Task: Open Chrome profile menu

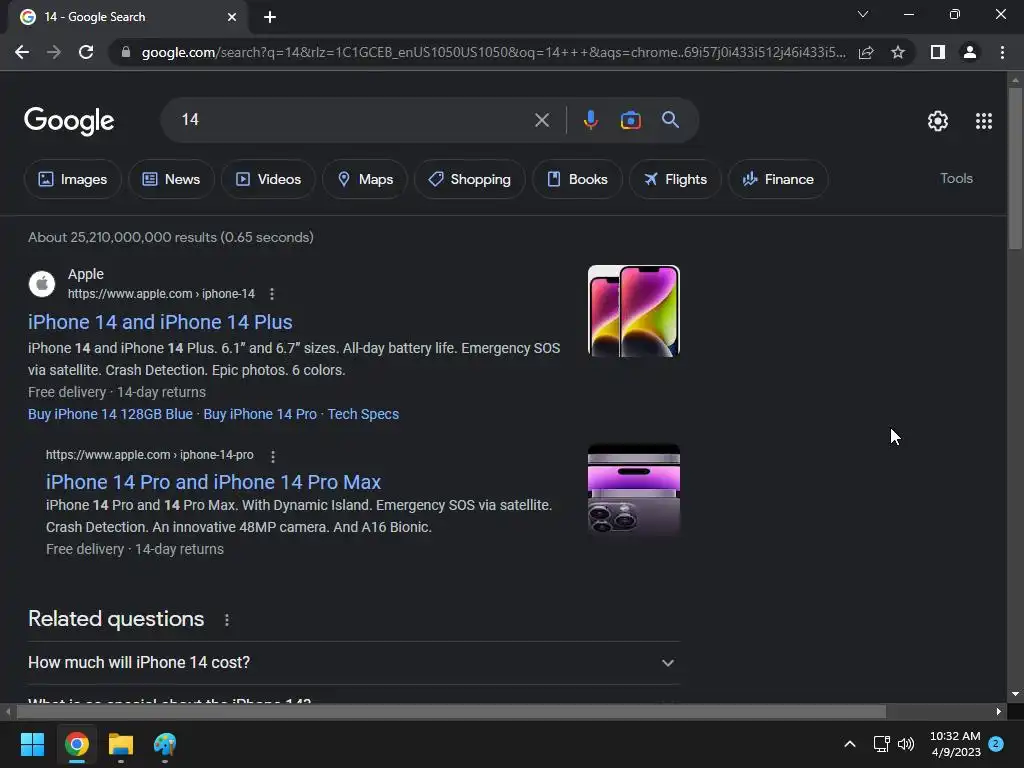Action: (970, 52)
